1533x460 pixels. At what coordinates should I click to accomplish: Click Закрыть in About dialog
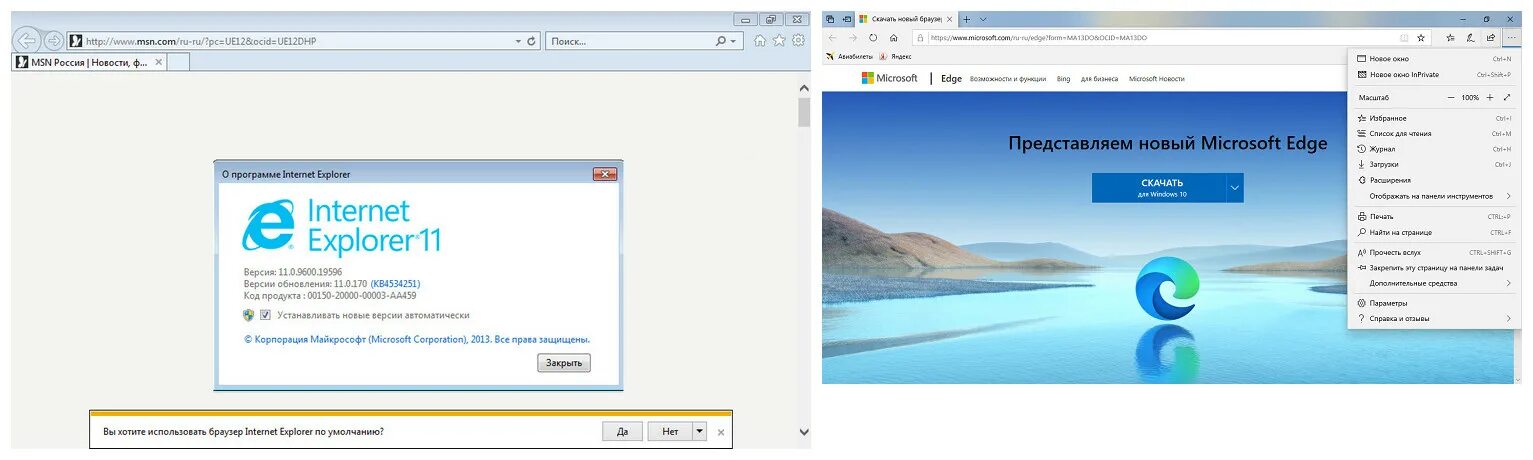point(564,363)
